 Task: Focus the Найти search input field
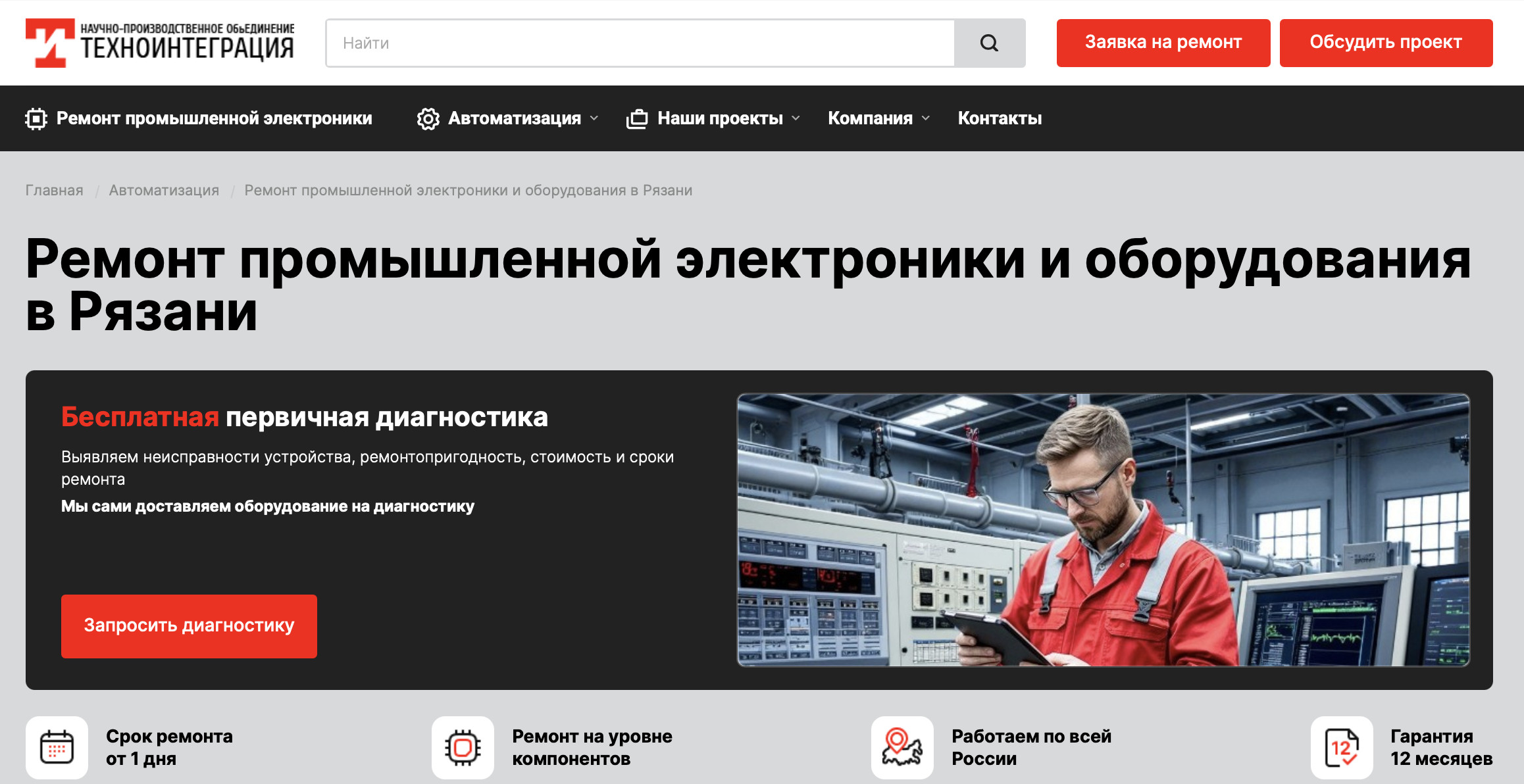640,43
